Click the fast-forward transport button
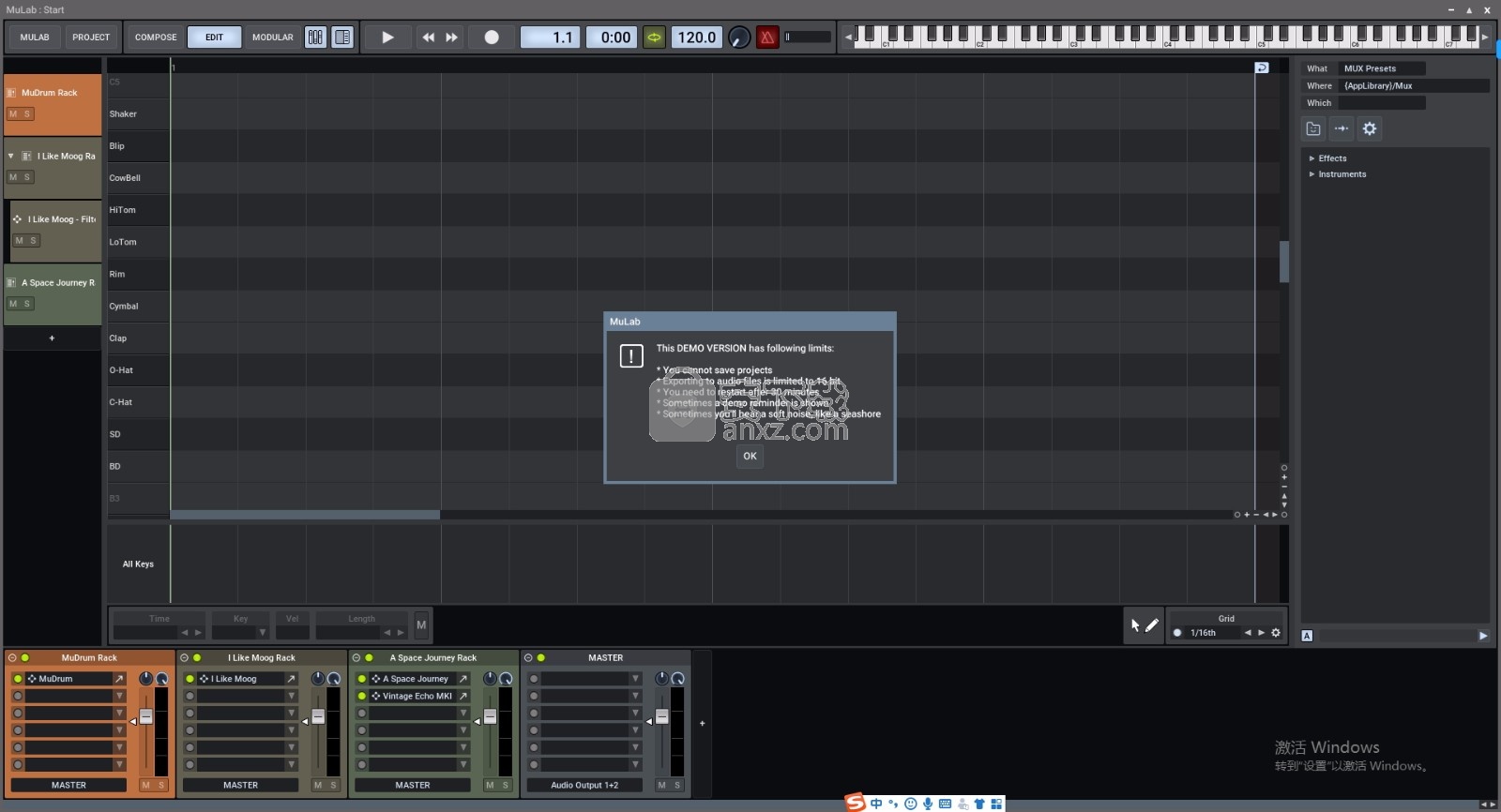 pyautogui.click(x=451, y=38)
